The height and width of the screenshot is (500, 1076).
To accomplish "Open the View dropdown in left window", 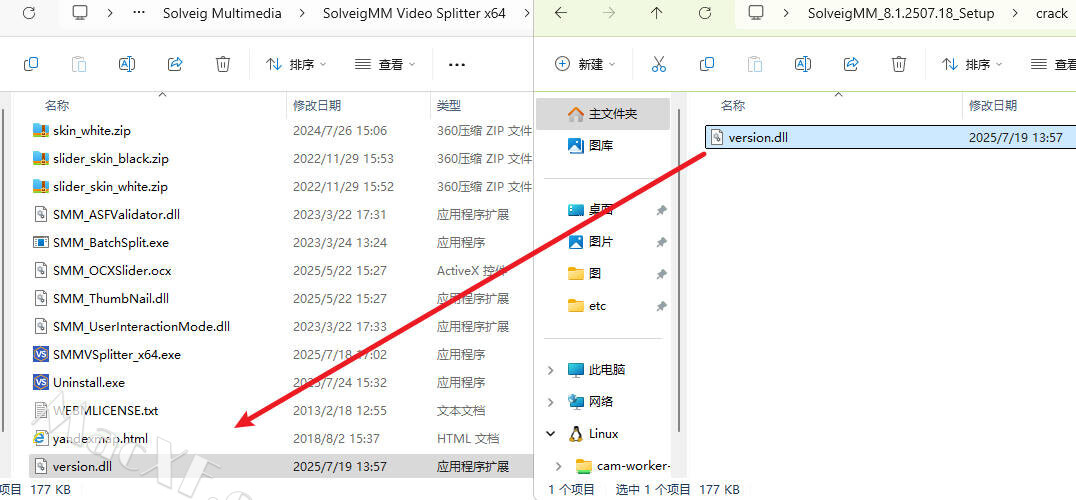I will [386, 64].
